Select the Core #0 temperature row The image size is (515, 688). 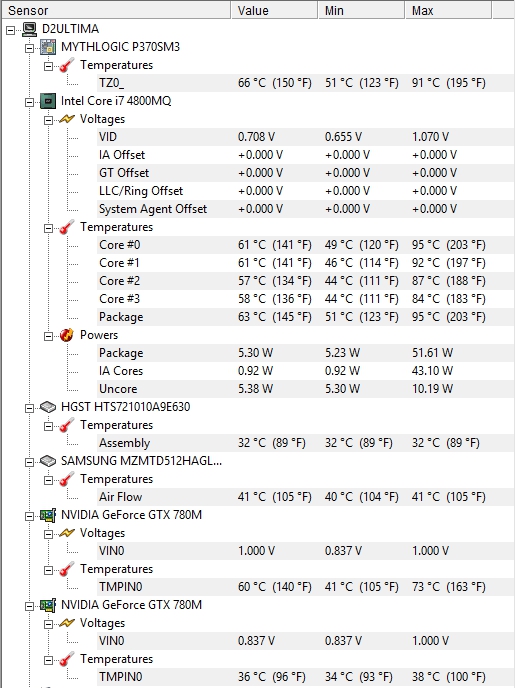point(306,245)
